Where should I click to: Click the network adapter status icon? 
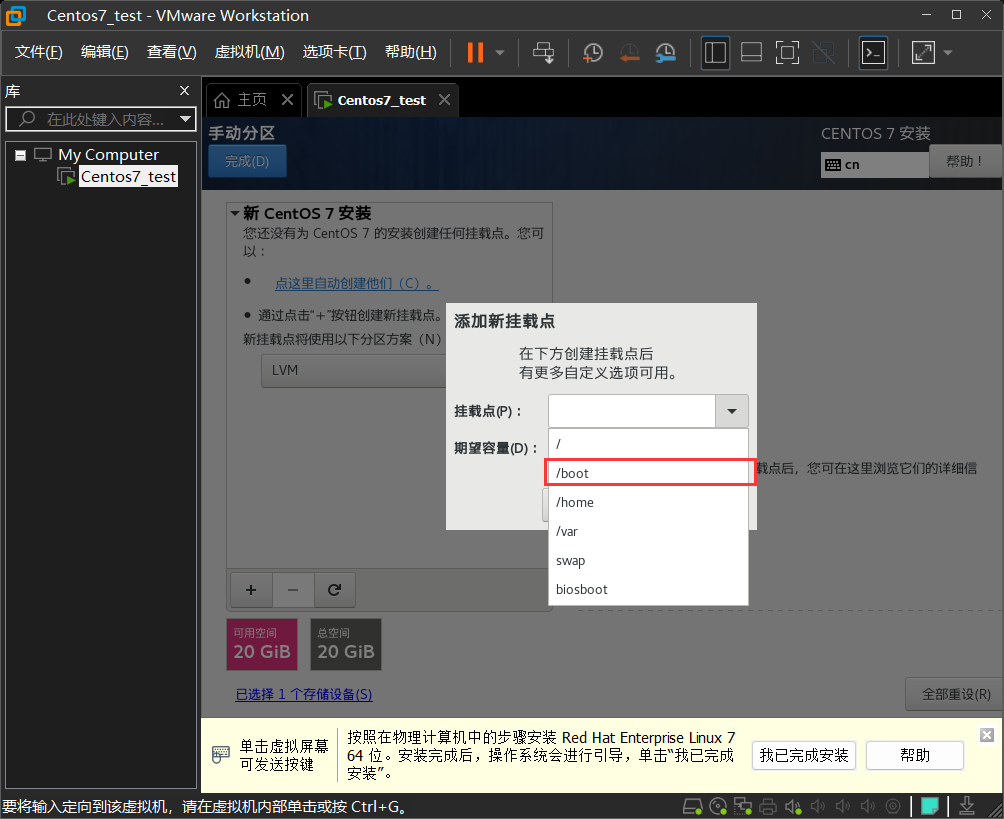click(x=743, y=806)
